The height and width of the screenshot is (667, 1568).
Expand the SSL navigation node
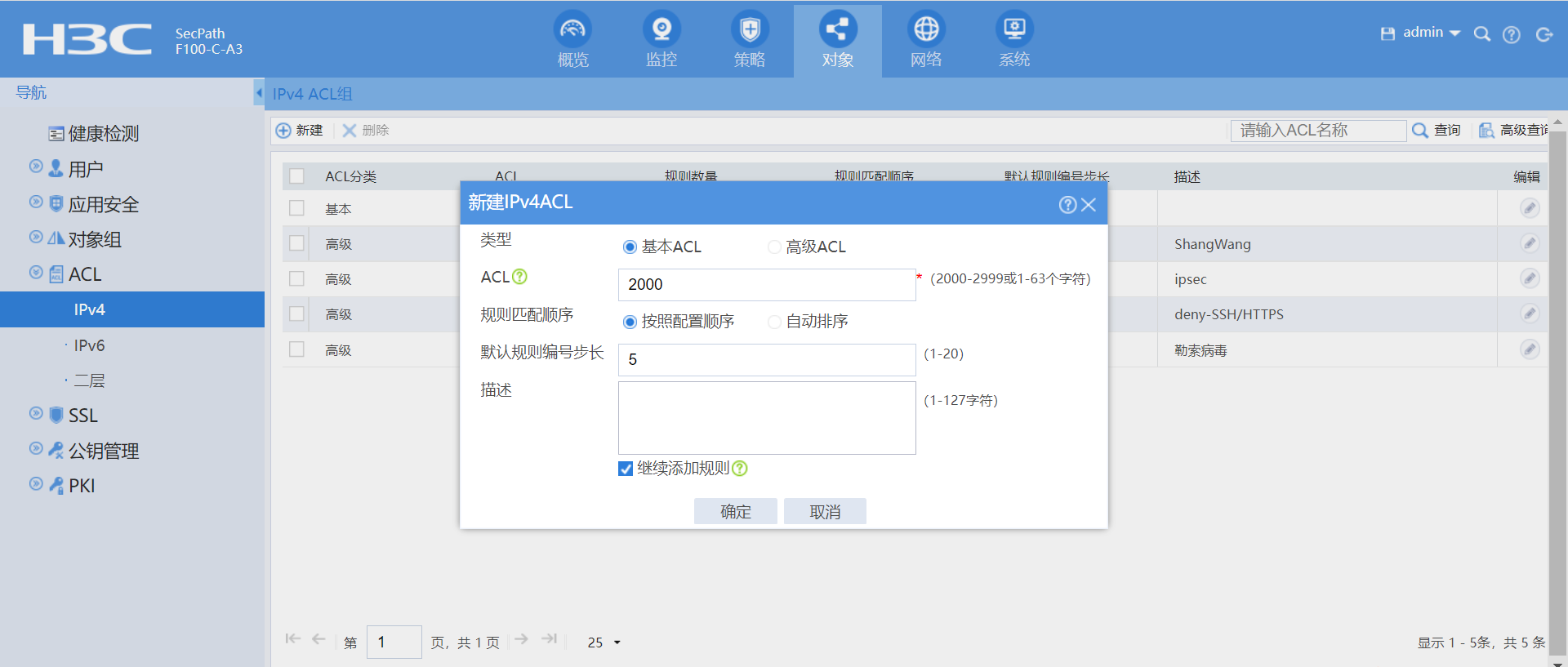point(36,413)
